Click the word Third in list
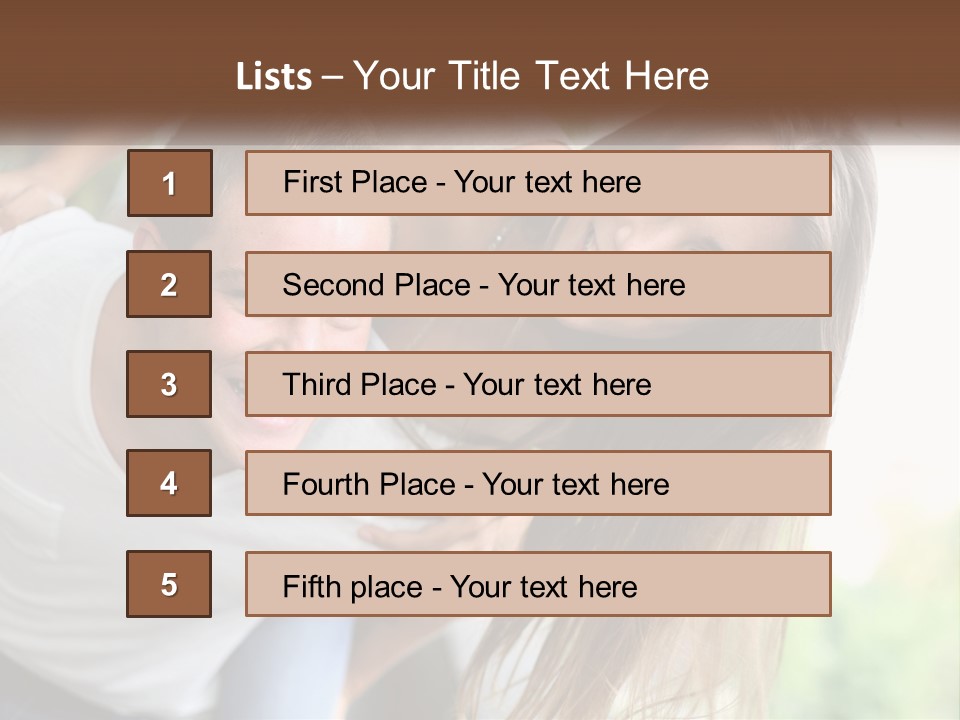This screenshot has height=720, width=960. point(316,384)
